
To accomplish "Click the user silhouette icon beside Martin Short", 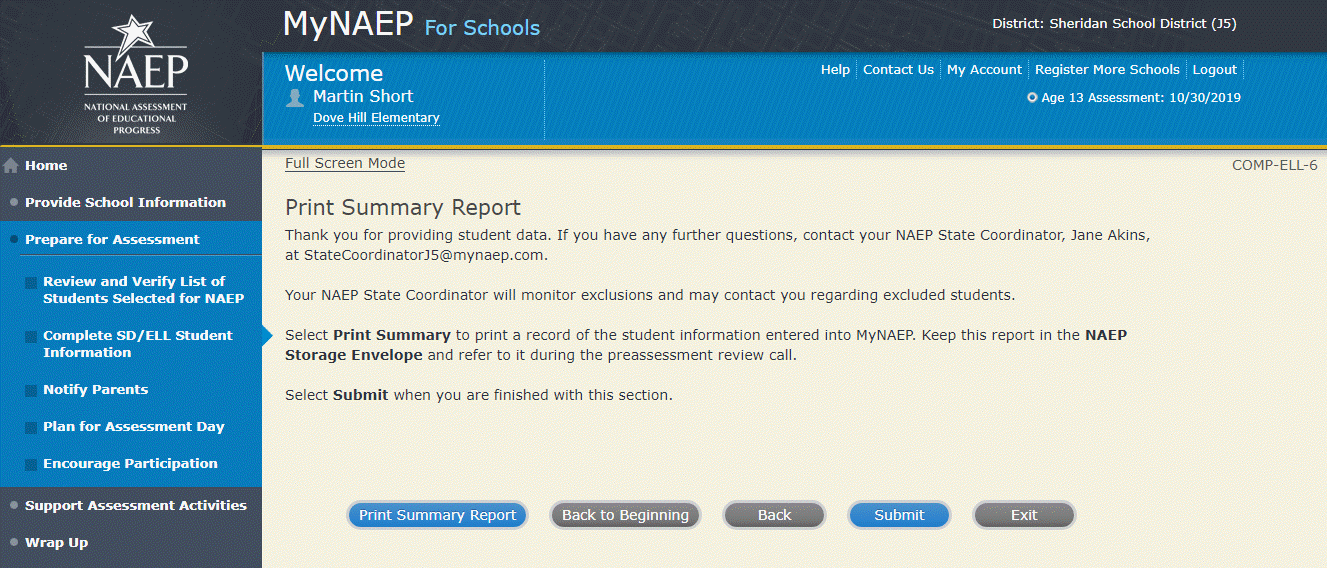I will pos(295,97).
